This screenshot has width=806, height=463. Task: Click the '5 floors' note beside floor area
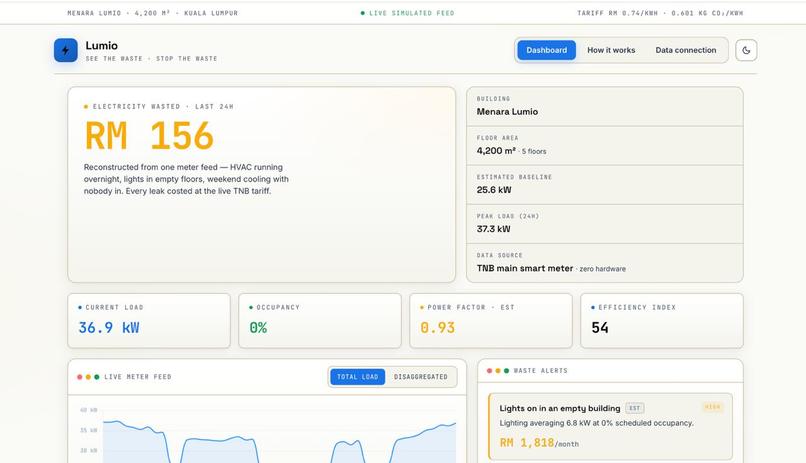[x=534, y=152]
